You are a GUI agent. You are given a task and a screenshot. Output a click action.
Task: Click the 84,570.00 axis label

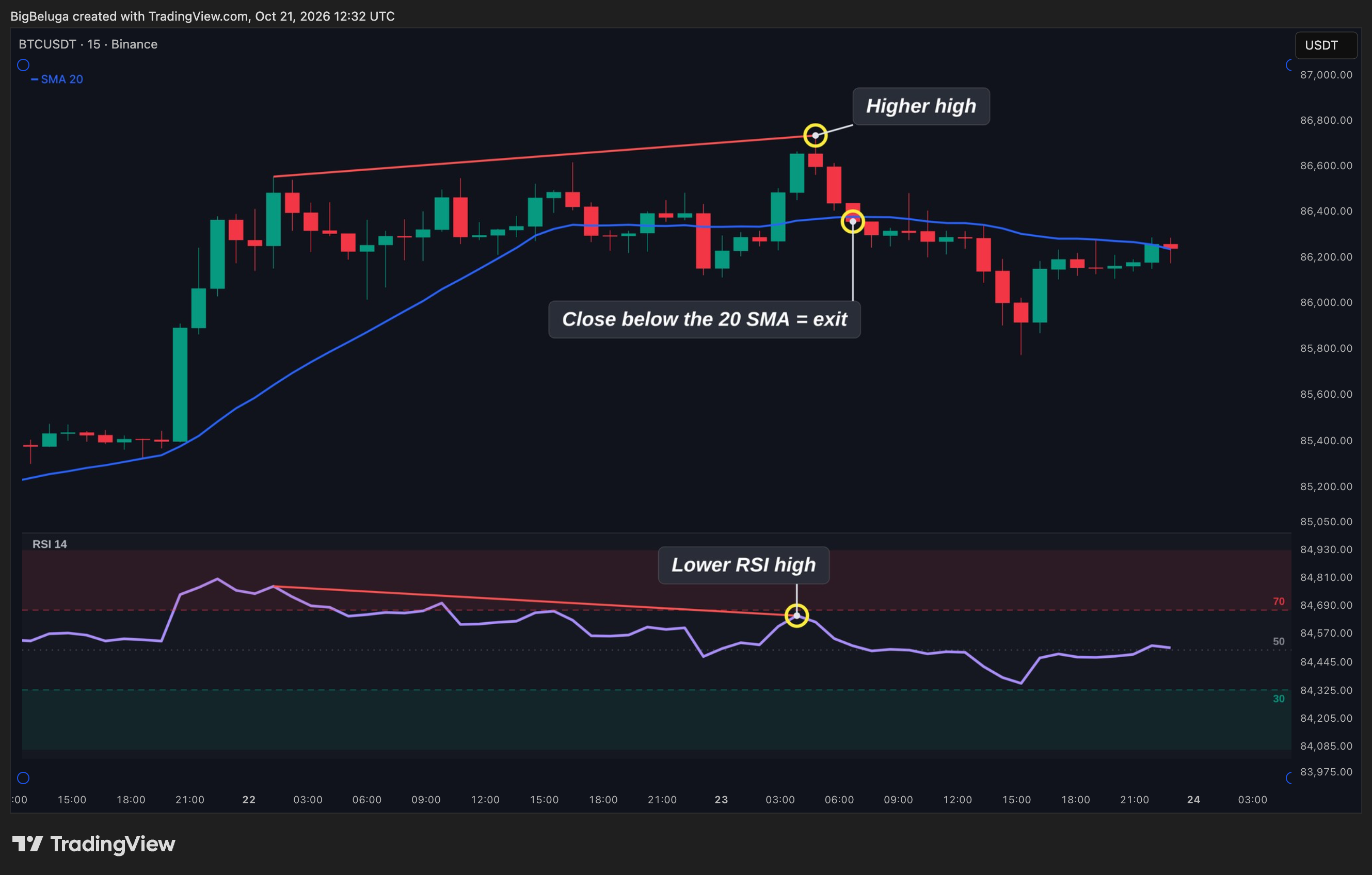1326,634
